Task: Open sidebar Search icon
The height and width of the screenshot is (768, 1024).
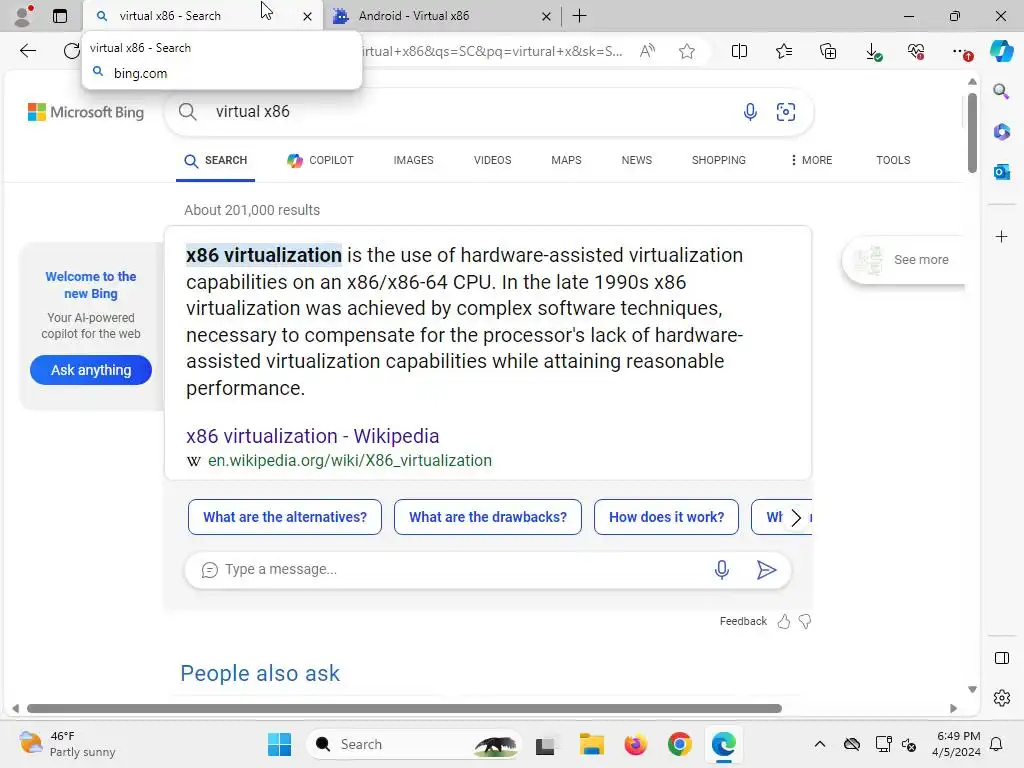Action: coord(1001,91)
